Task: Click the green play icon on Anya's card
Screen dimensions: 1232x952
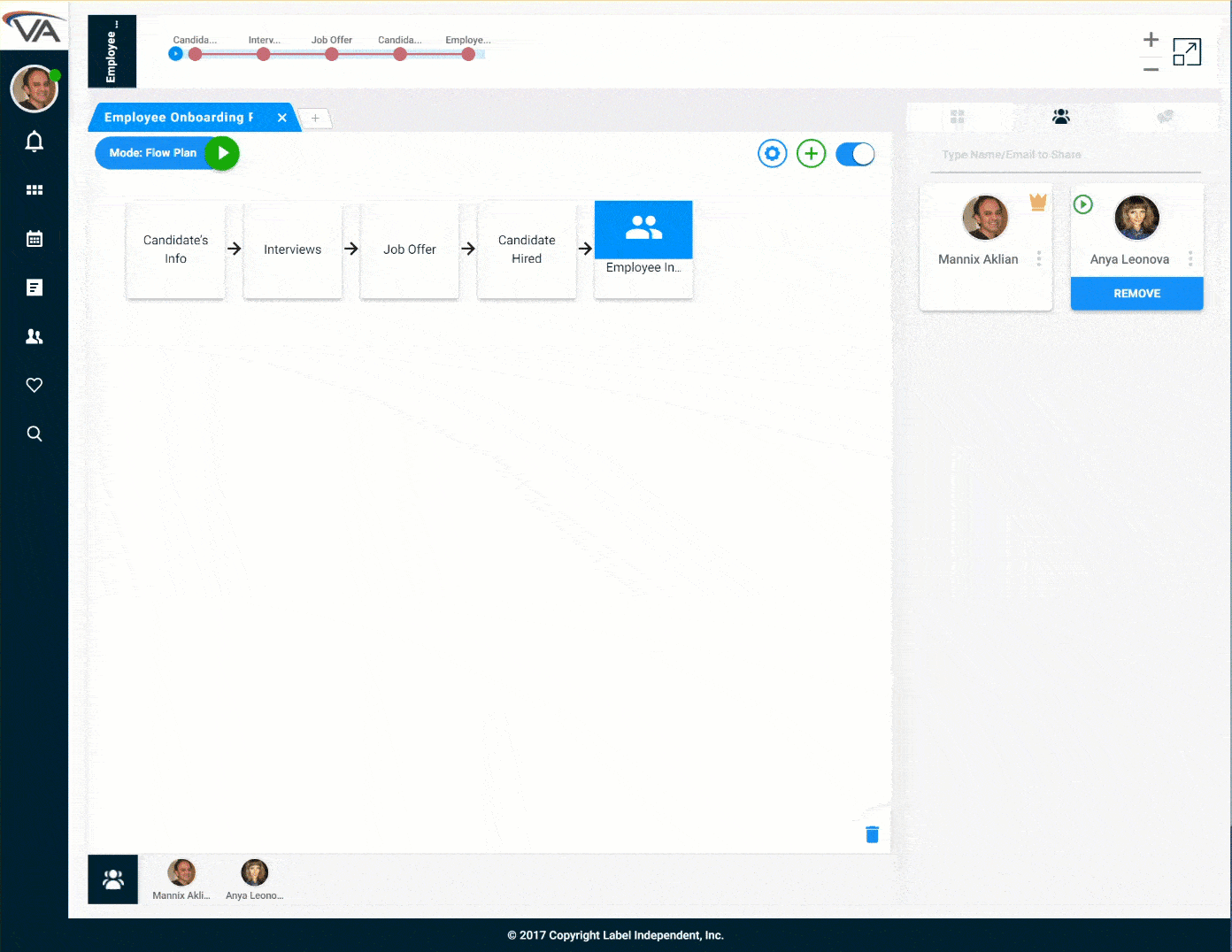Action: tap(1083, 204)
